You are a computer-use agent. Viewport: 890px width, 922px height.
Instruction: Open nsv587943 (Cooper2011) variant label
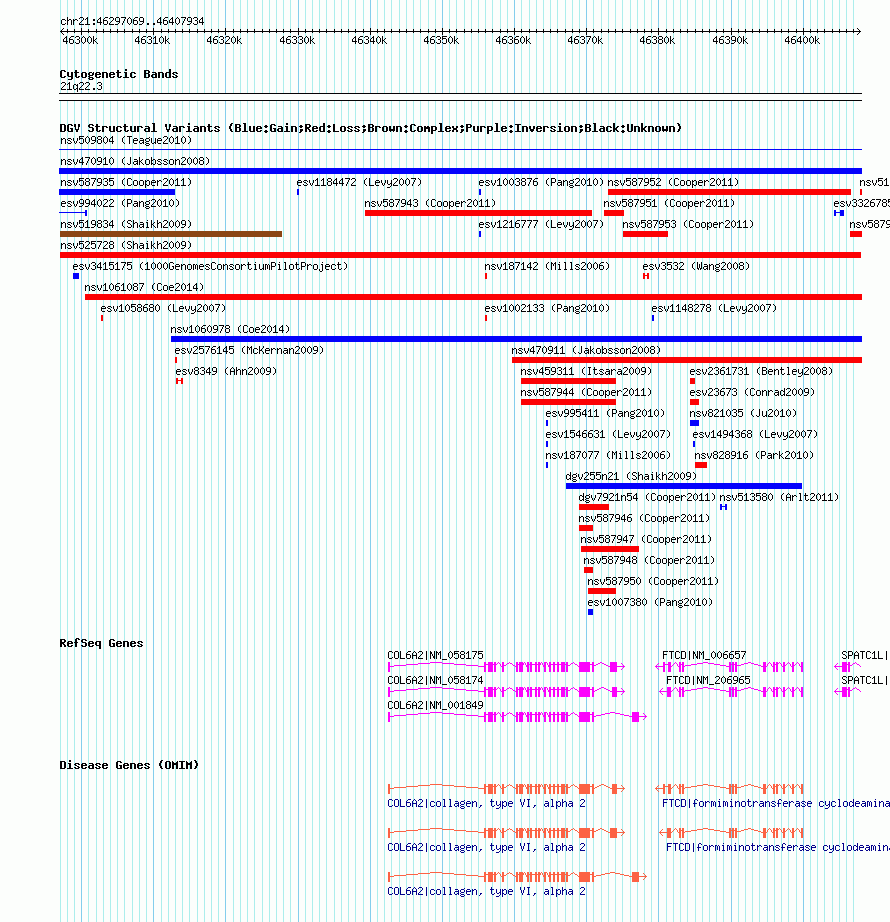[x=430, y=203]
